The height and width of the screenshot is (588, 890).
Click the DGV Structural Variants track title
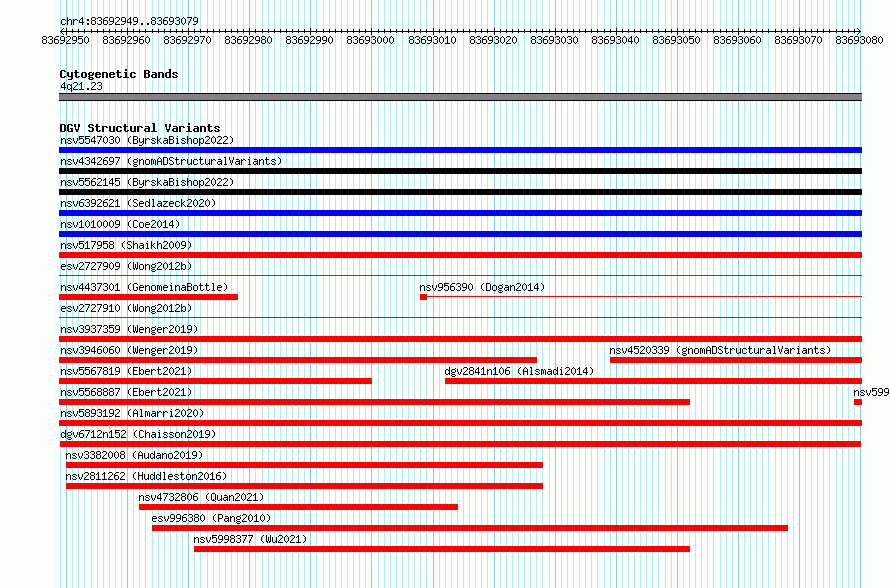(140, 128)
